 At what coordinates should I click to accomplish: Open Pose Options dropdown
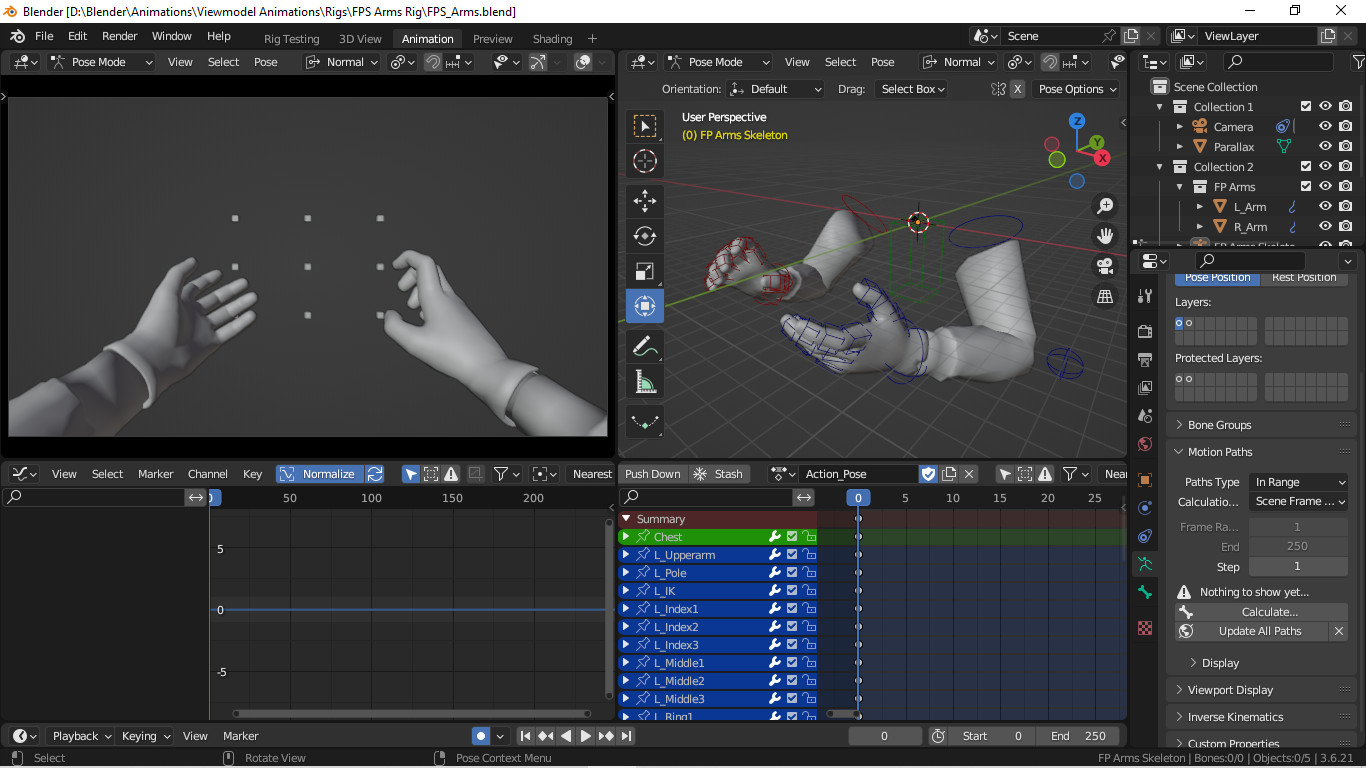click(1077, 89)
